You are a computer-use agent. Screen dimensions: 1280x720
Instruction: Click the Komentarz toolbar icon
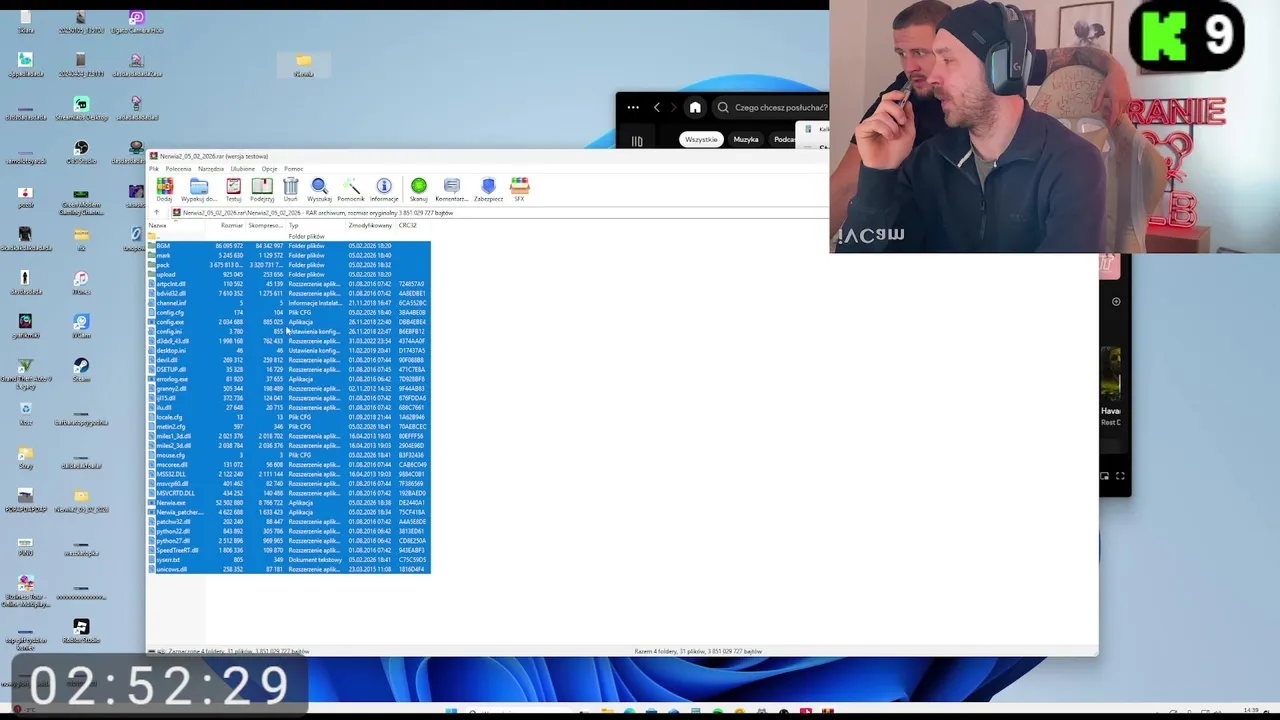(452, 189)
